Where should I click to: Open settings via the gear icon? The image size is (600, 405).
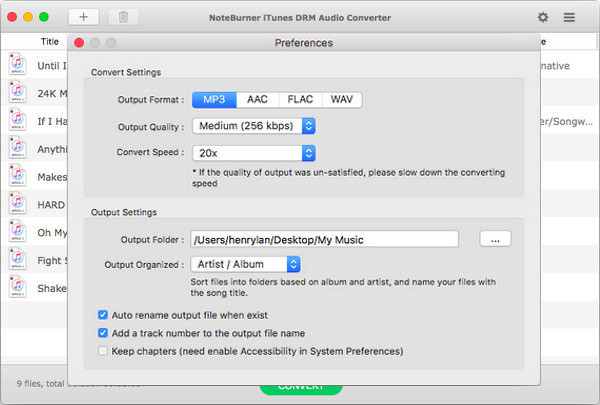(x=543, y=17)
